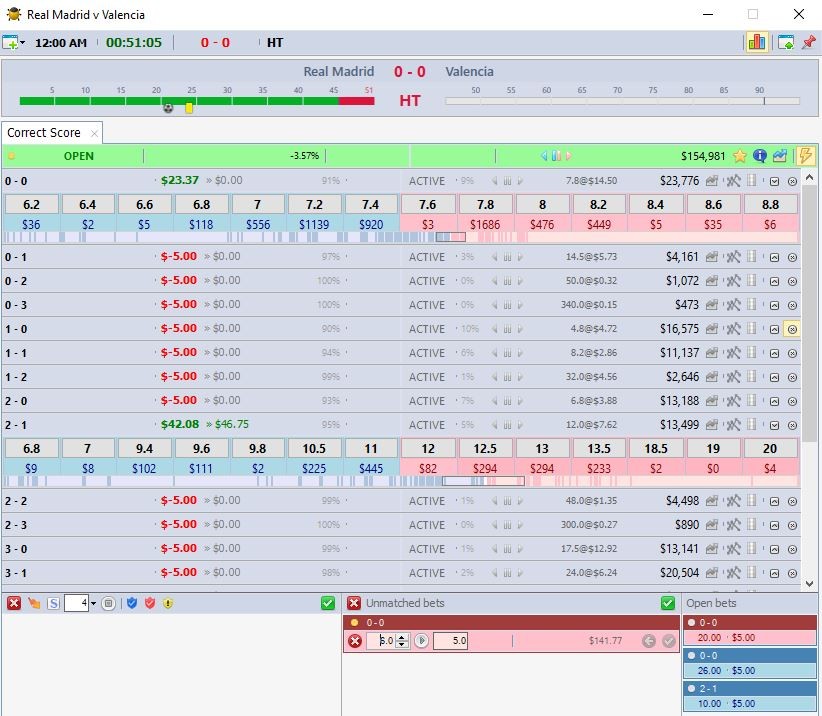Cancel the unmatched 0-0 bet with red X
This screenshot has width=822, height=716.
click(354, 641)
